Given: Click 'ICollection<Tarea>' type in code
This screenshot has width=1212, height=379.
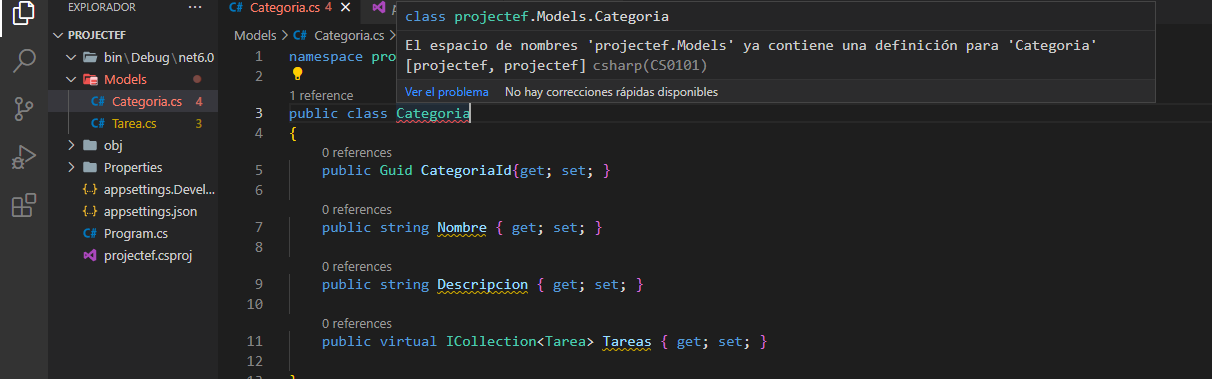Looking at the screenshot, I should tap(519, 342).
